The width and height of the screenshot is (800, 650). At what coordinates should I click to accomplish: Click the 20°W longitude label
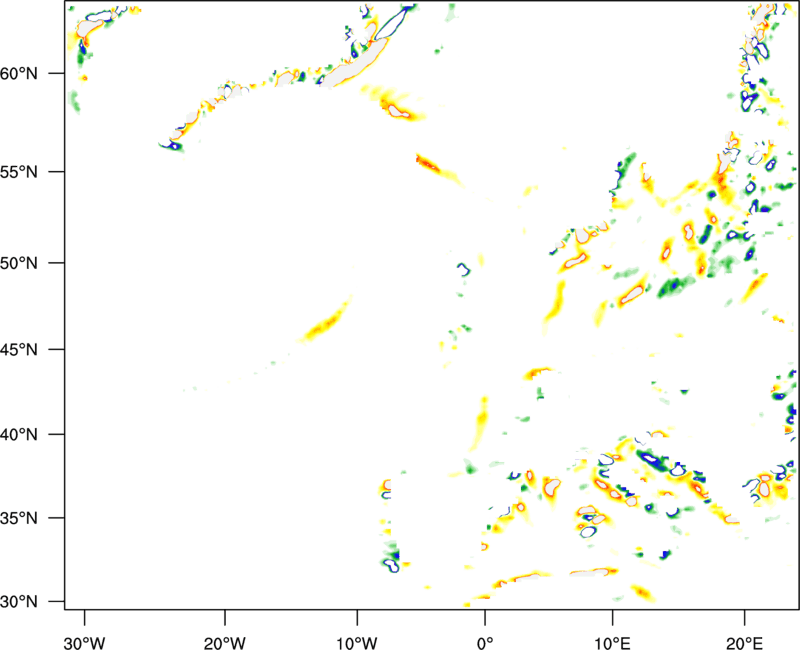coord(225,643)
